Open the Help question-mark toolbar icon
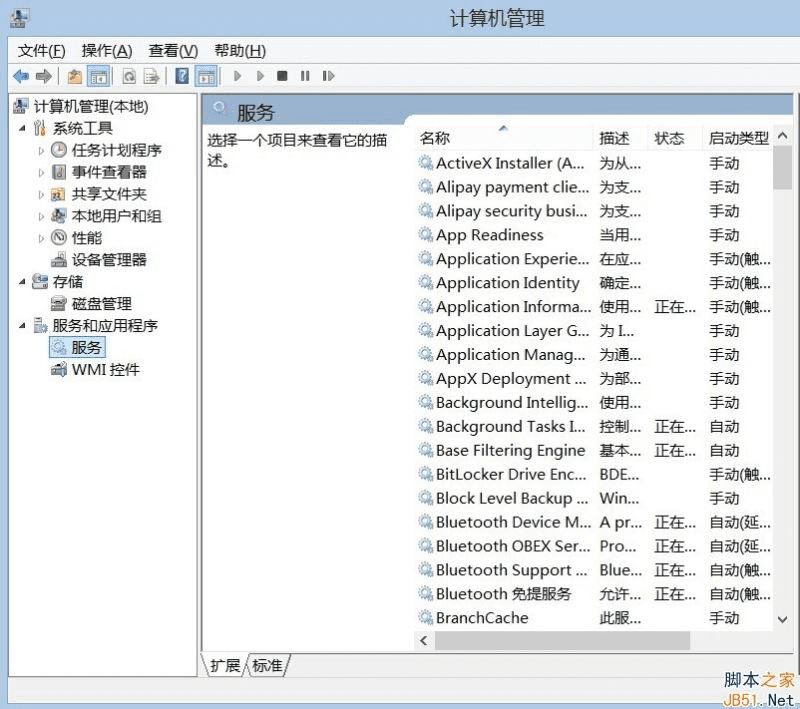The image size is (800, 709). [182, 77]
